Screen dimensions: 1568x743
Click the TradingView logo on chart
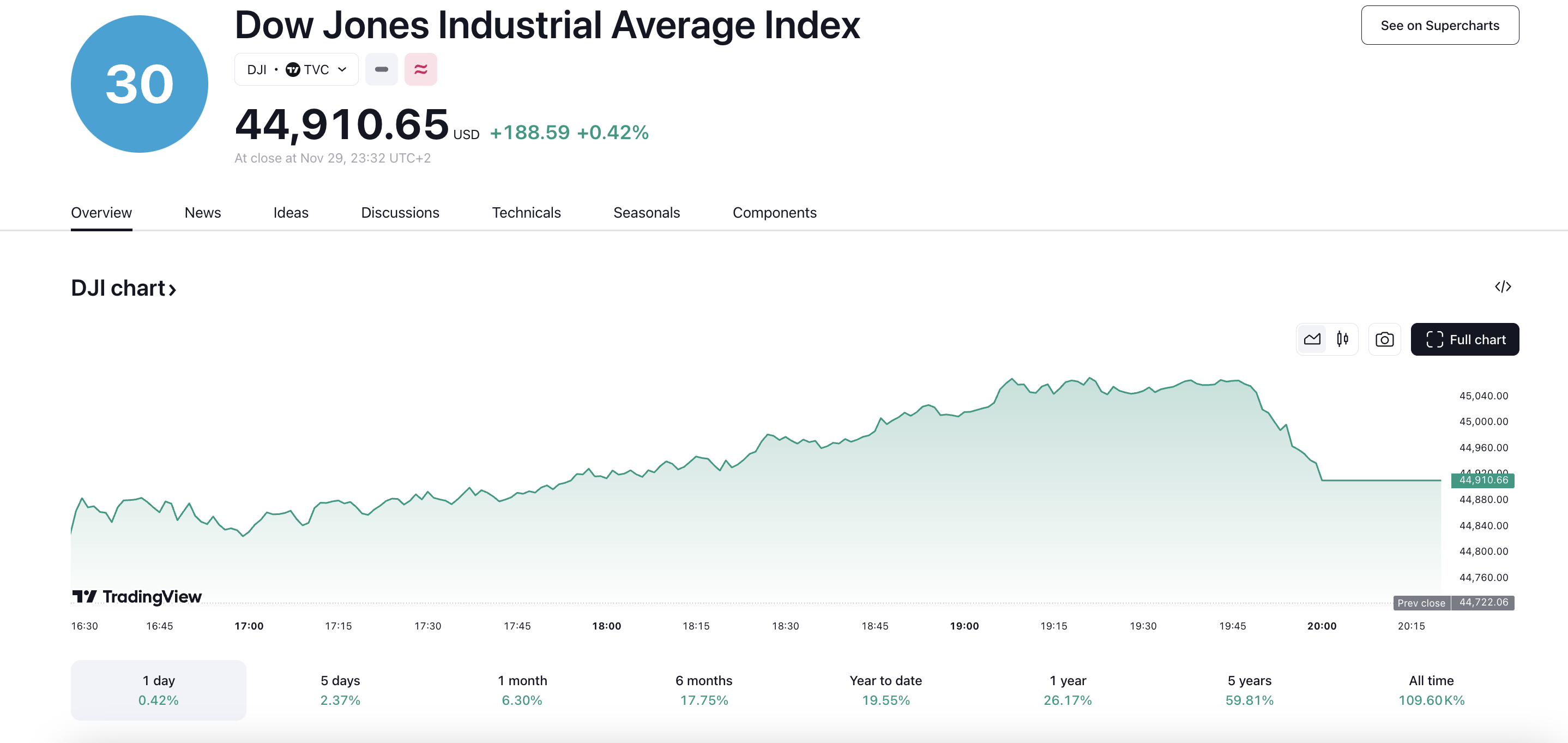click(137, 596)
